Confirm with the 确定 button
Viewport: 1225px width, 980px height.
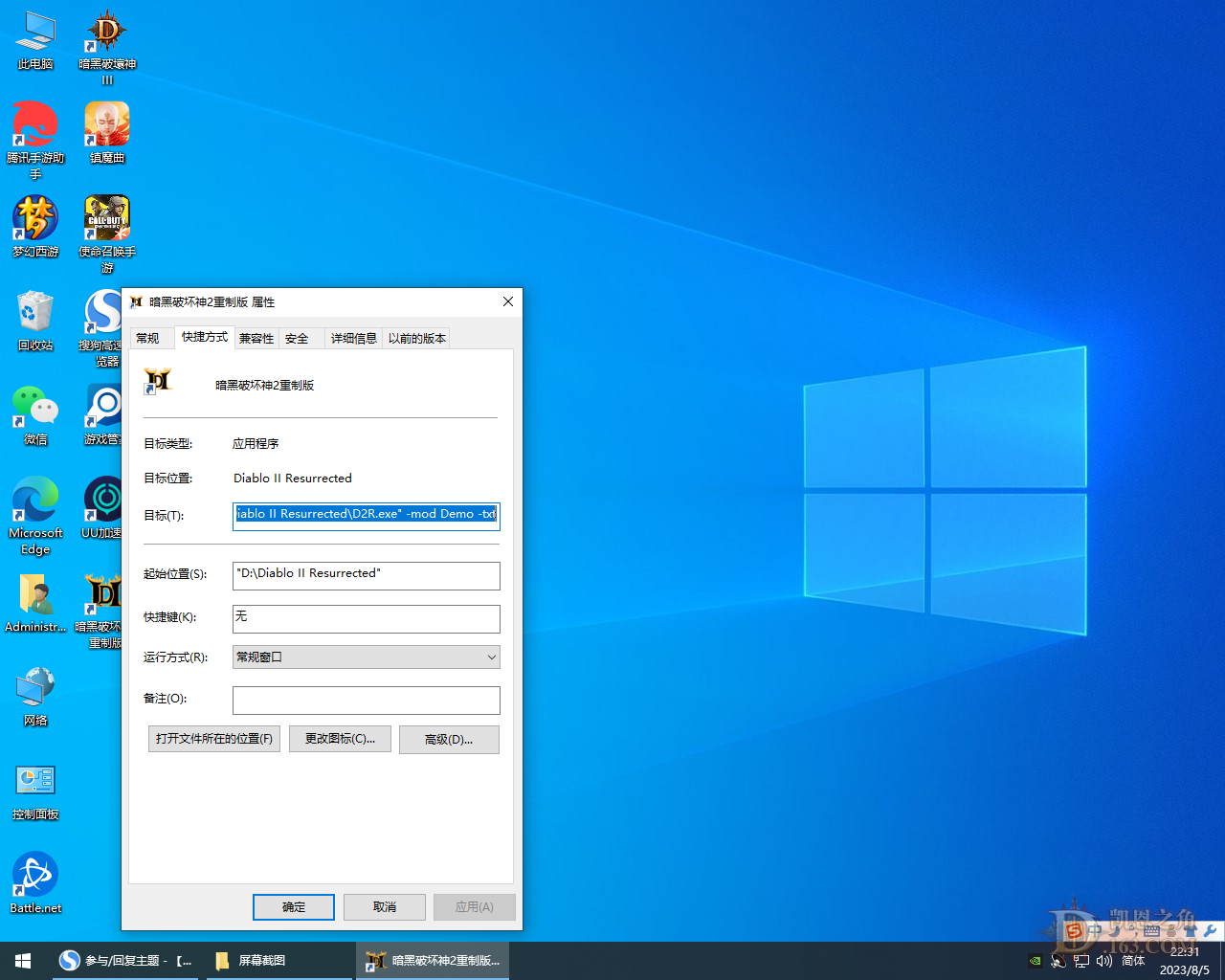click(294, 907)
